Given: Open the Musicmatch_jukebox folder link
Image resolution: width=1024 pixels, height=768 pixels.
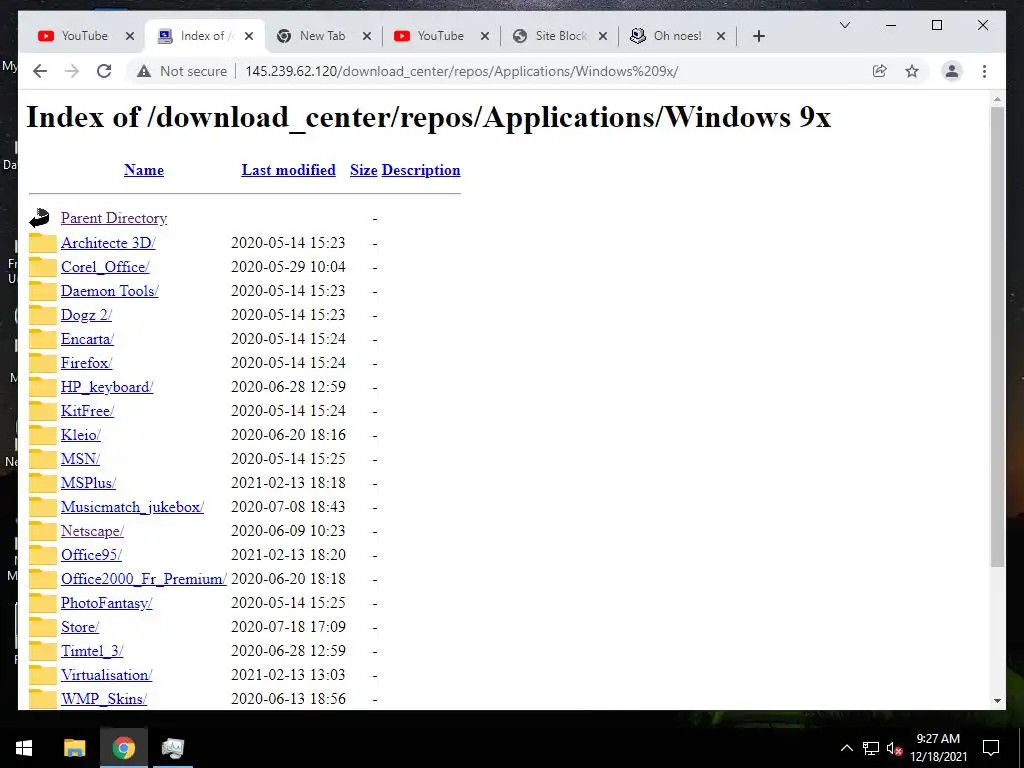Looking at the screenshot, I should [133, 507].
